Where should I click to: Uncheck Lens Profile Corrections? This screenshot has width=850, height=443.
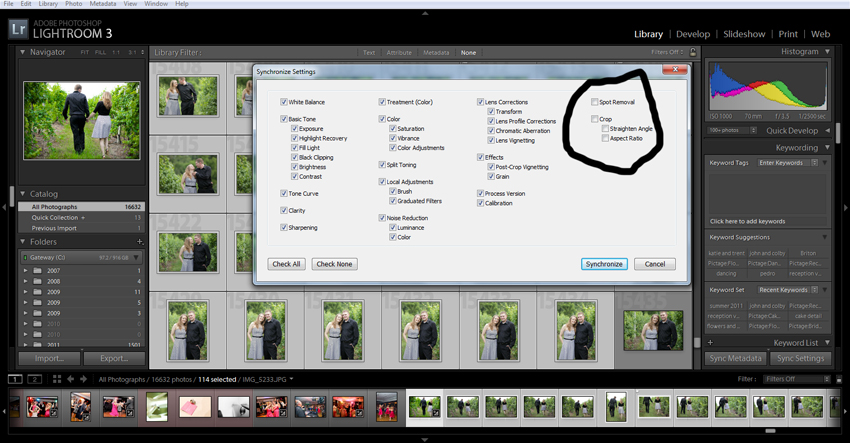491,121
